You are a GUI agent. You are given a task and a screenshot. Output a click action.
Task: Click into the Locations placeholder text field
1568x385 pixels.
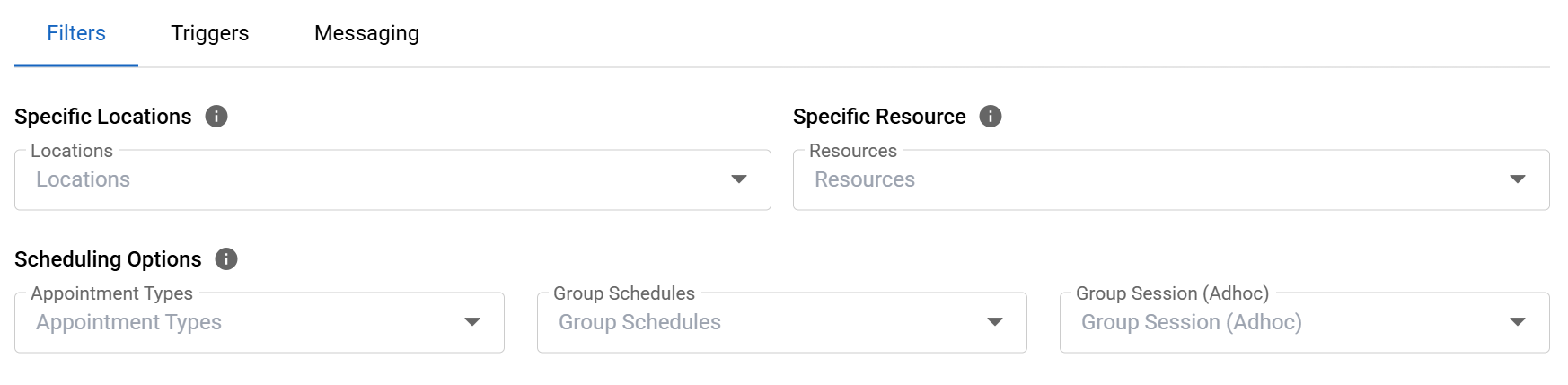(84, 179)
